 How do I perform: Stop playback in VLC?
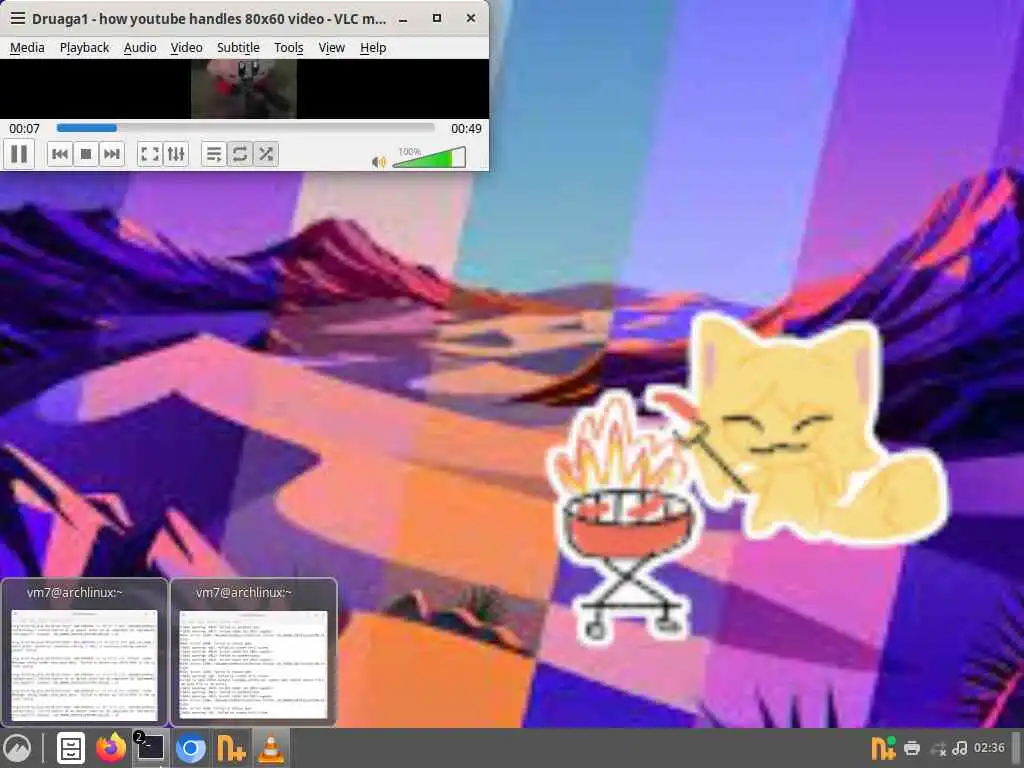pyautogui.click(x=86, y=154)
